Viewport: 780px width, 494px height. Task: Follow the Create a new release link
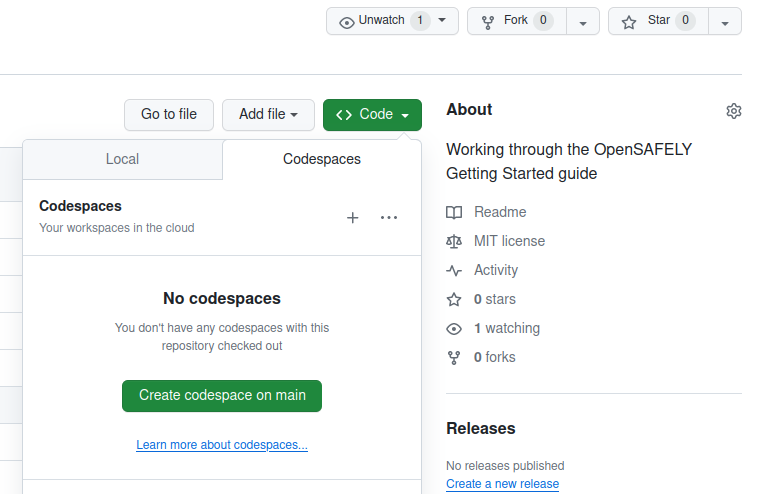click(x=502, y=484)
